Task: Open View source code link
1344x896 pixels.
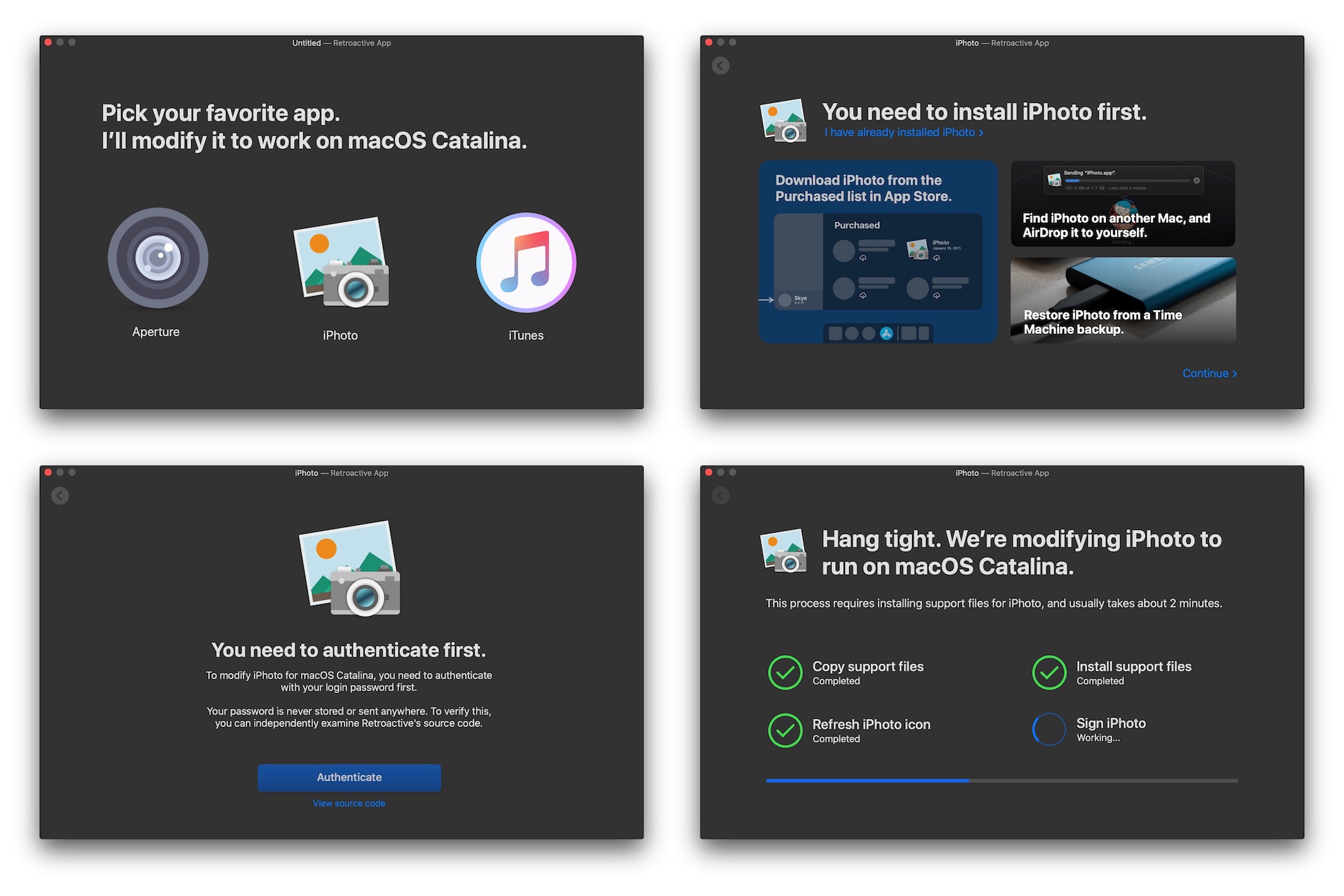Action: click(x=349, y=803)
